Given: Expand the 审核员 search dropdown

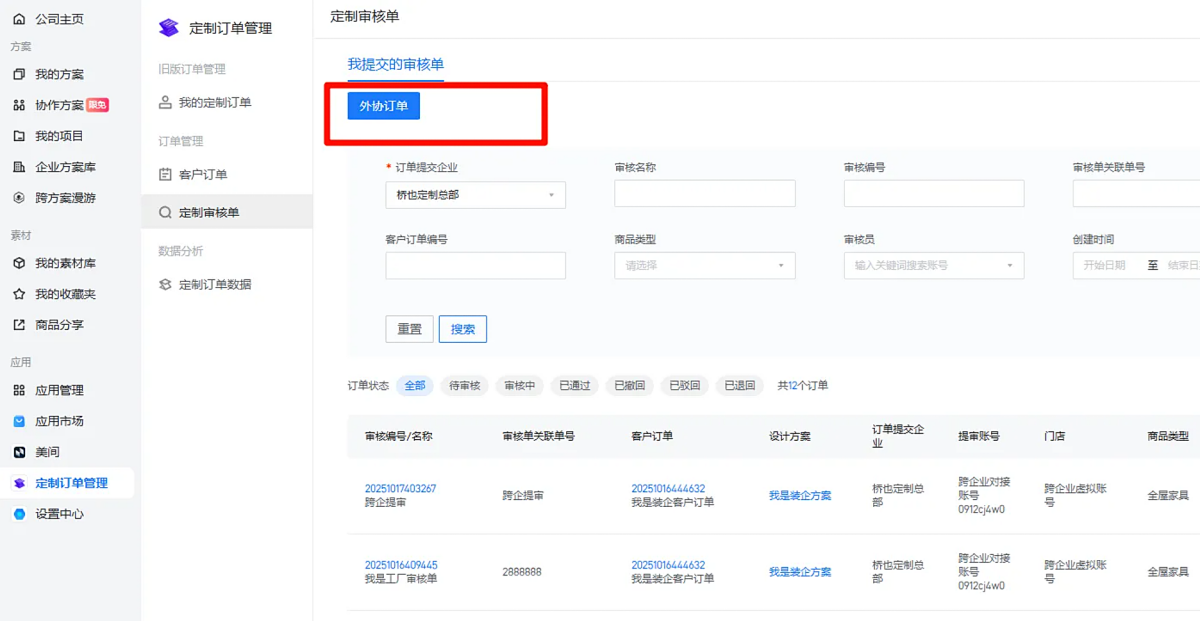Looking at the screenshot, I should 933,266.
